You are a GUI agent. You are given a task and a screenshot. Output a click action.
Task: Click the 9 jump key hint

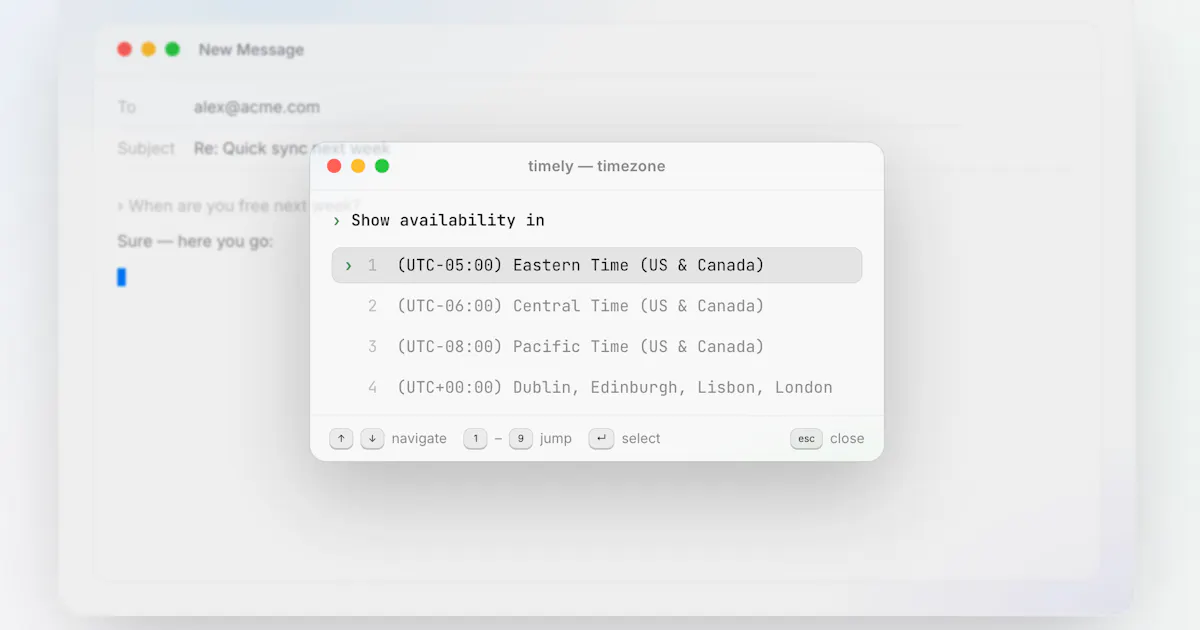(x=520, y=439)
